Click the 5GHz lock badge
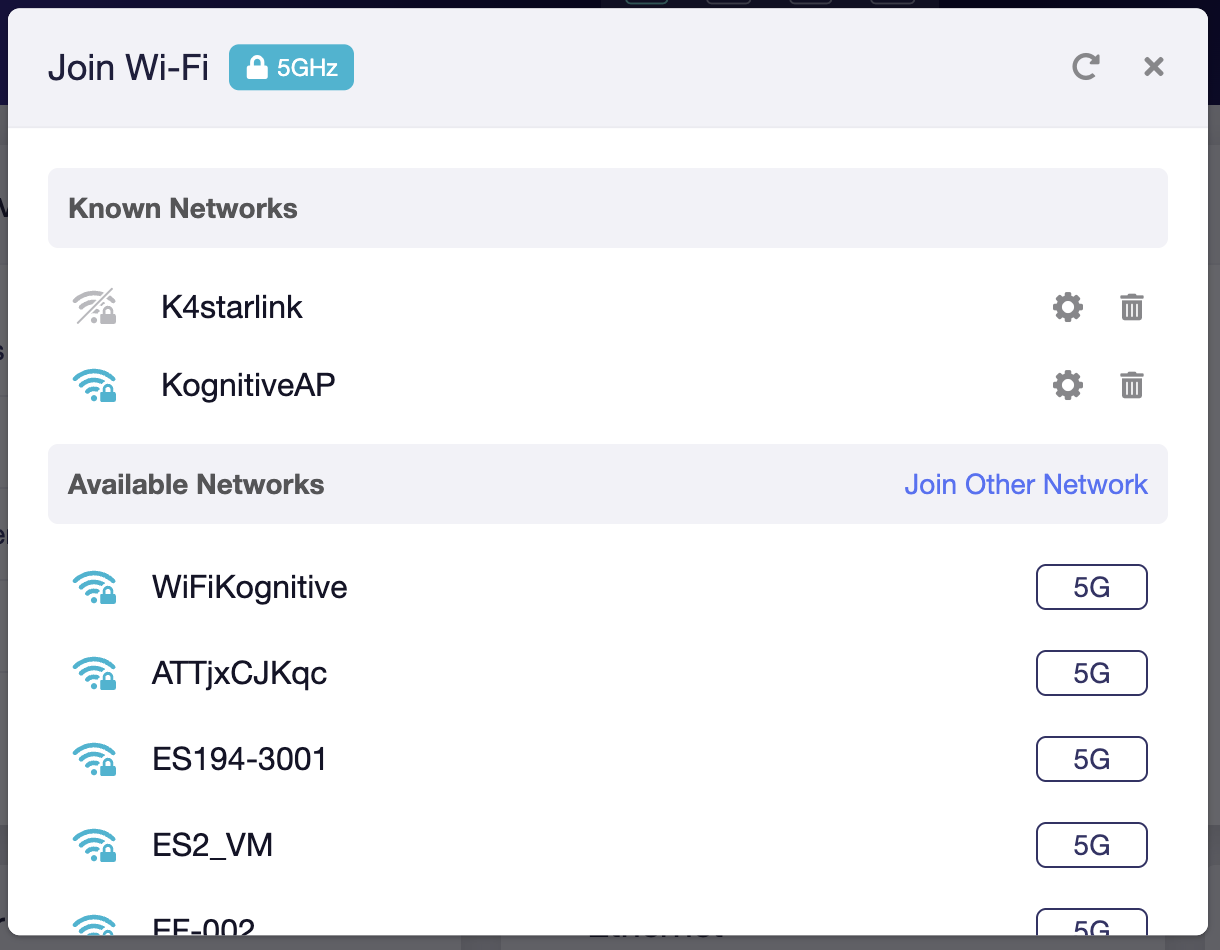 click(291, 68)
